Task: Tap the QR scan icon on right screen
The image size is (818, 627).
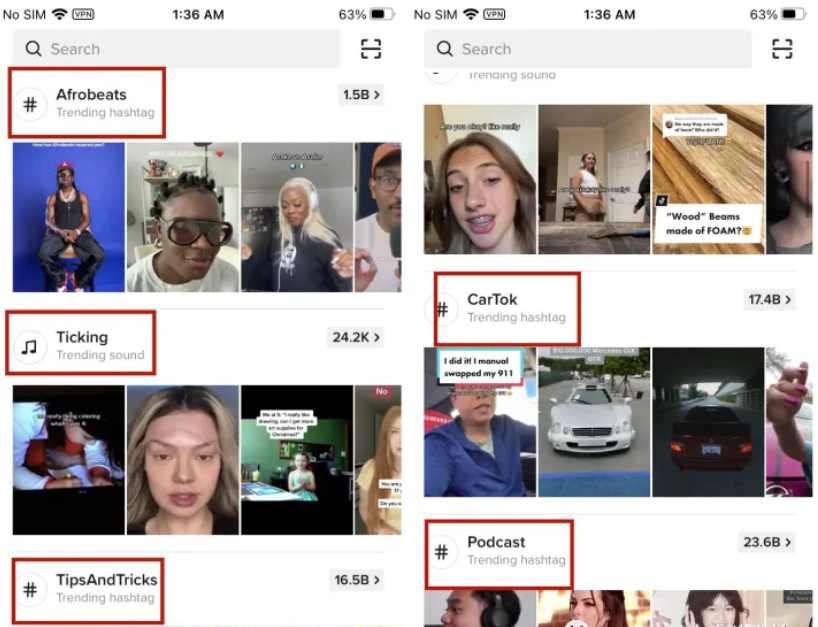Action: pos(782,49)
